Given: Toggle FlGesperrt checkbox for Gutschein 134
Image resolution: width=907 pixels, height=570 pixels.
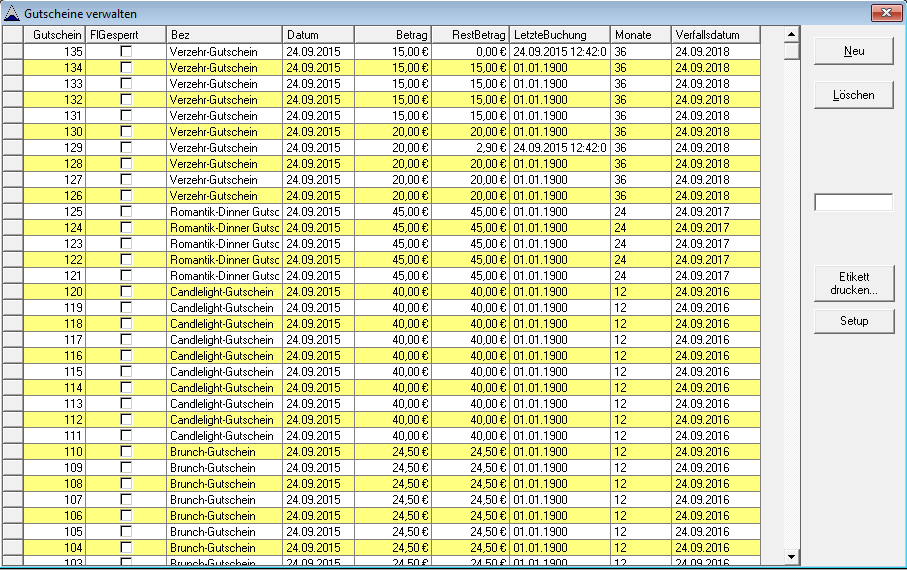Looking at the screenshot, I should 126,68.
